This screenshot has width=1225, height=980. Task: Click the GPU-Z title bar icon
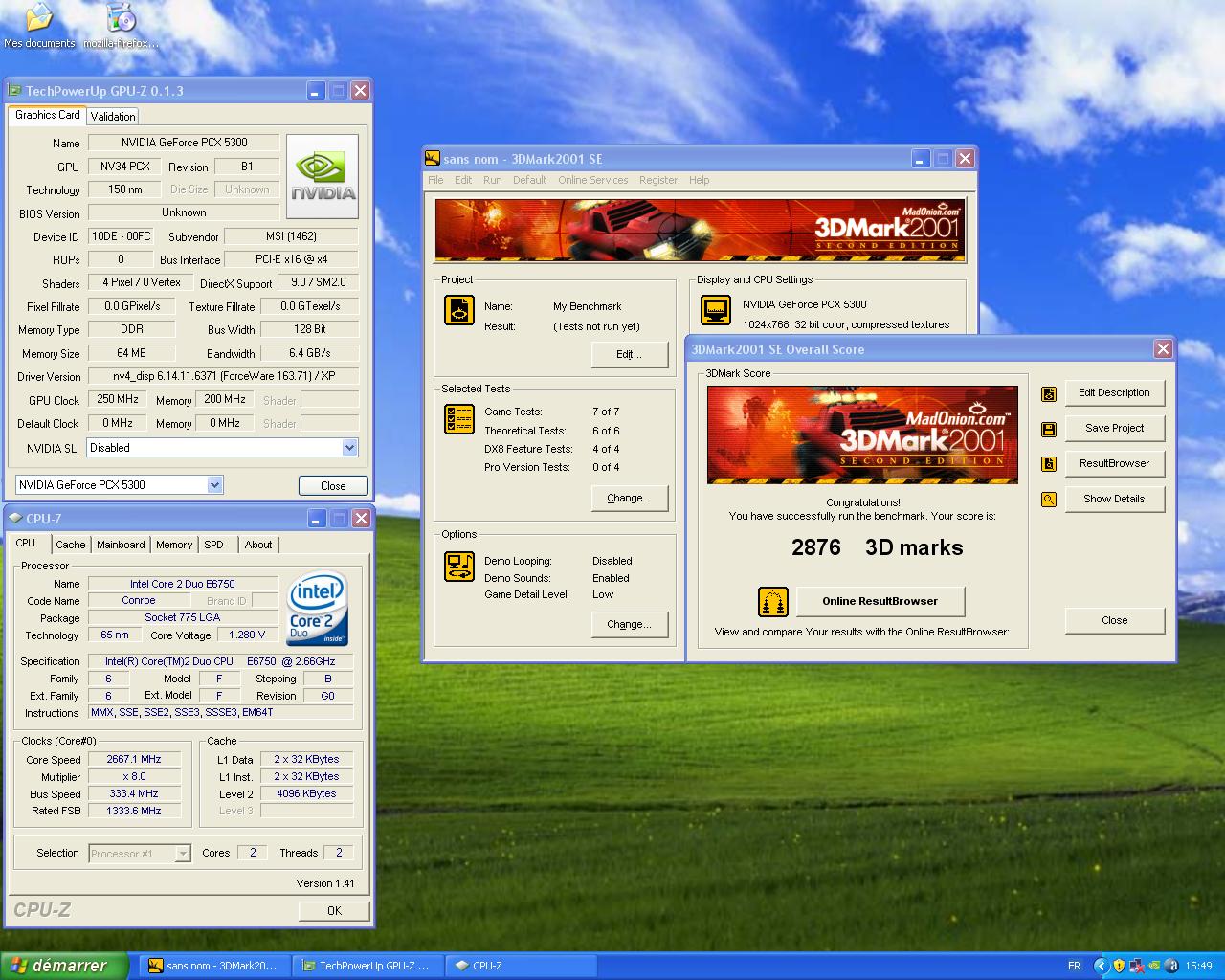point(15,91)
